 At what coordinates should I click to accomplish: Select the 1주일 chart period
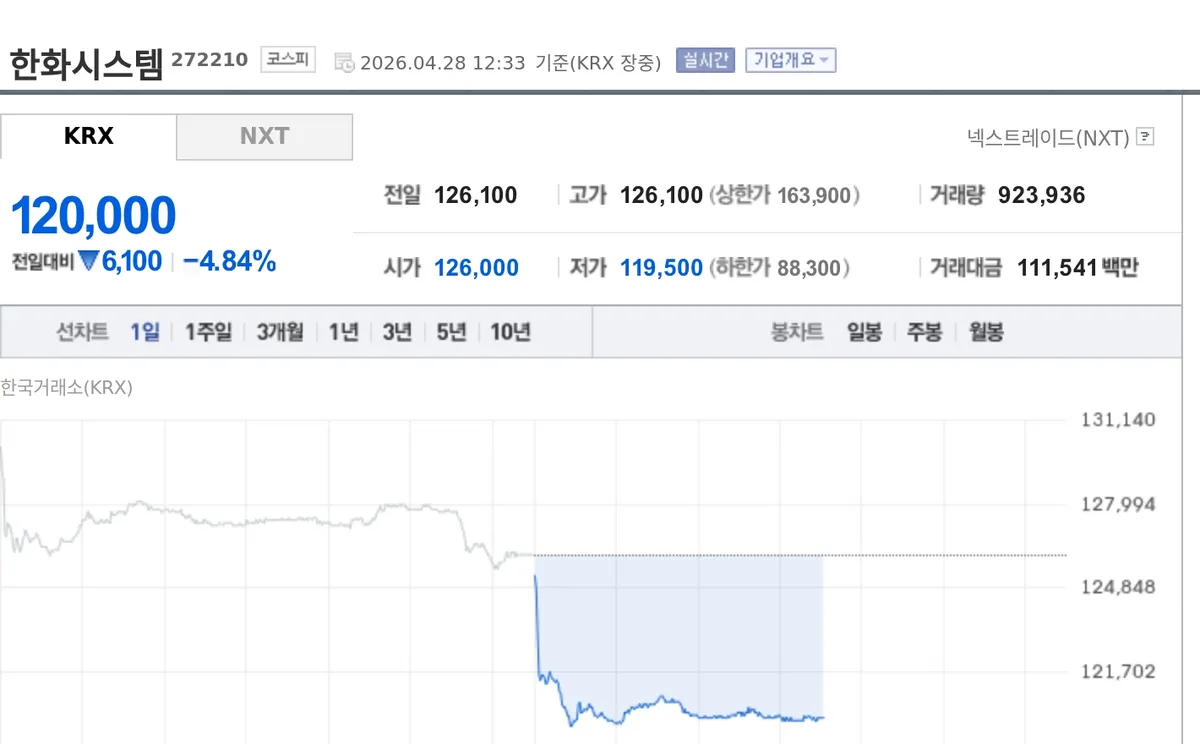point(208,332)
